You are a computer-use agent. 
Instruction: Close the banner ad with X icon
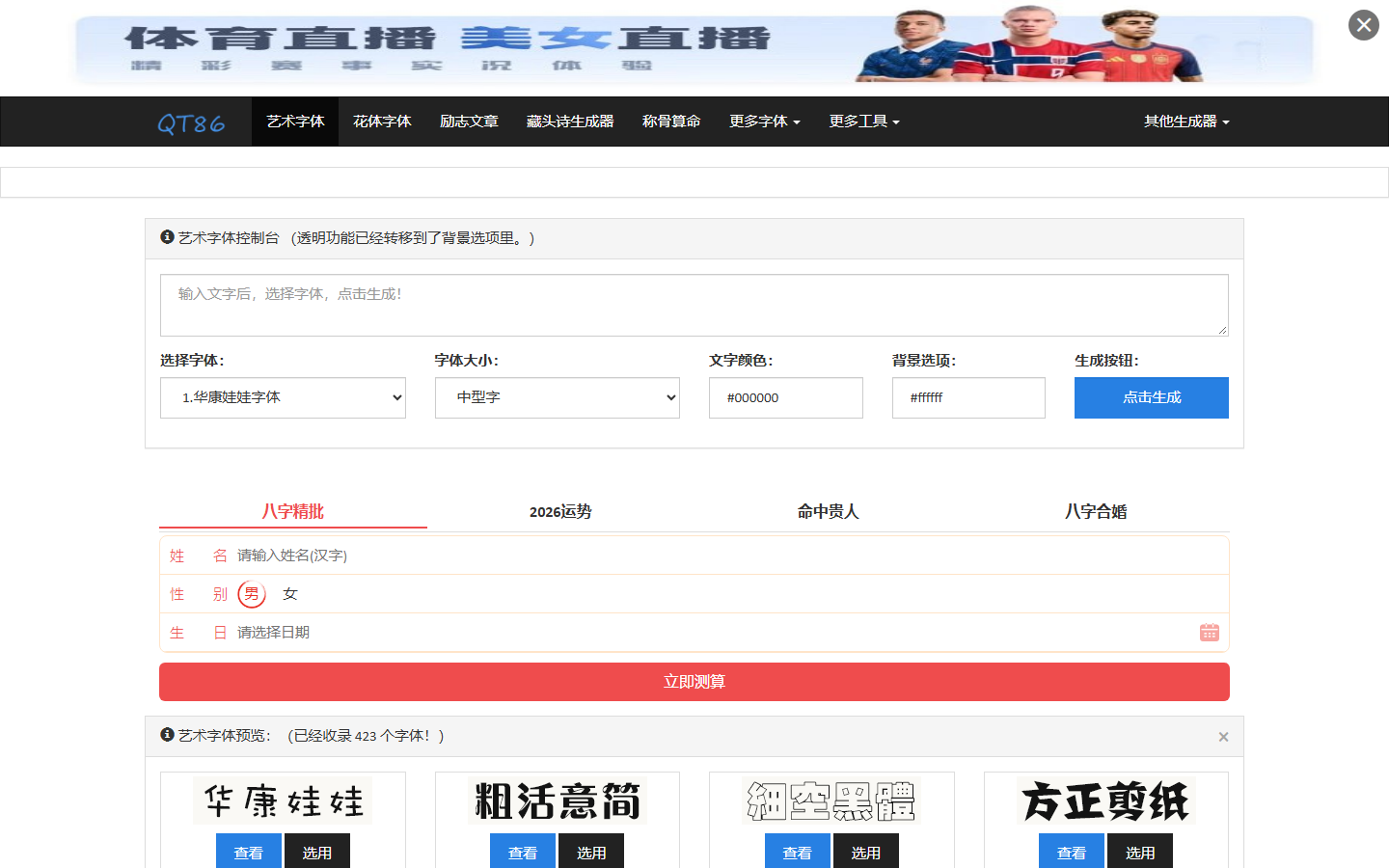(x=1363, y=25)
